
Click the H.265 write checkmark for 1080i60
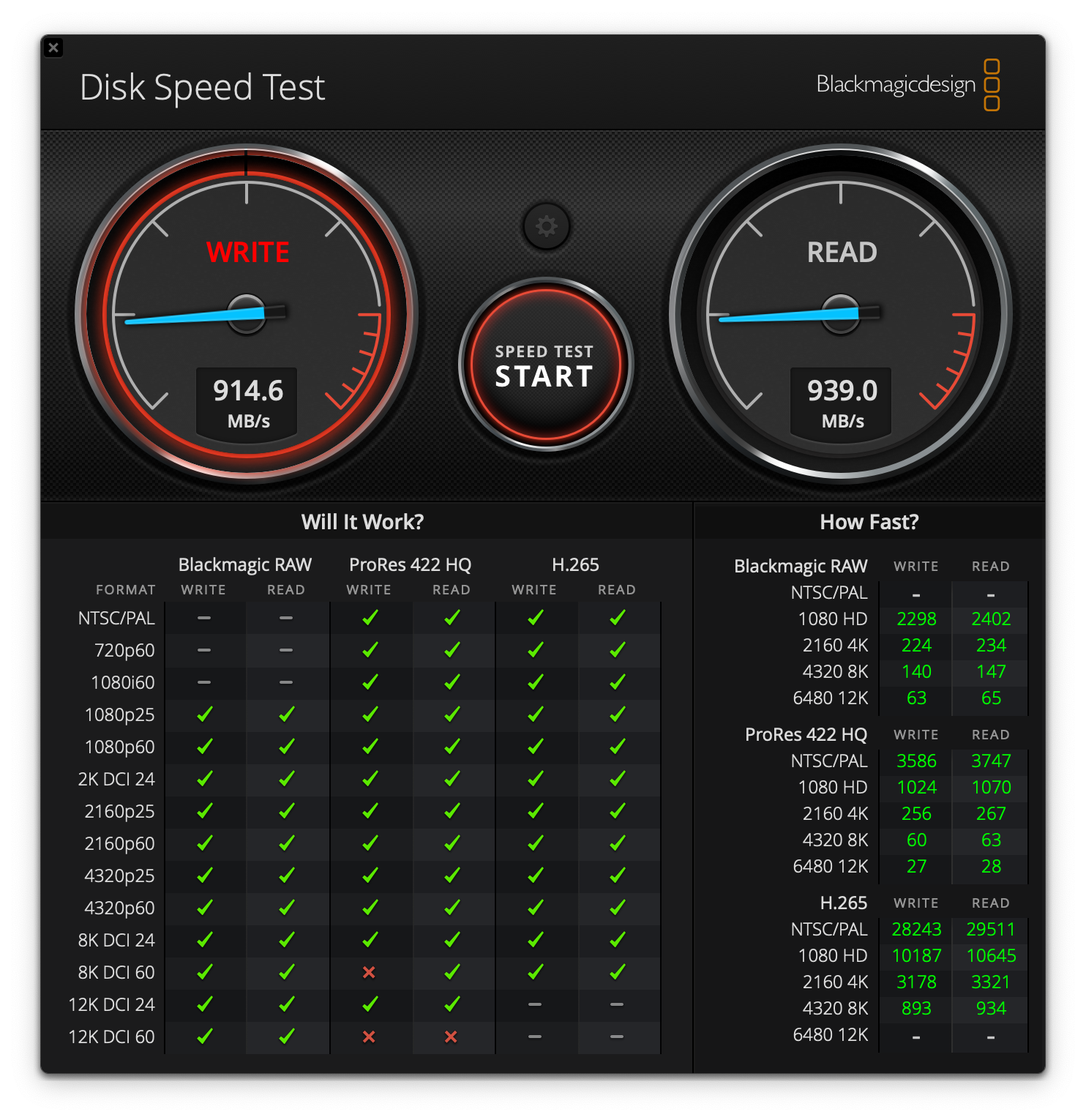click(x=536, y=682)
